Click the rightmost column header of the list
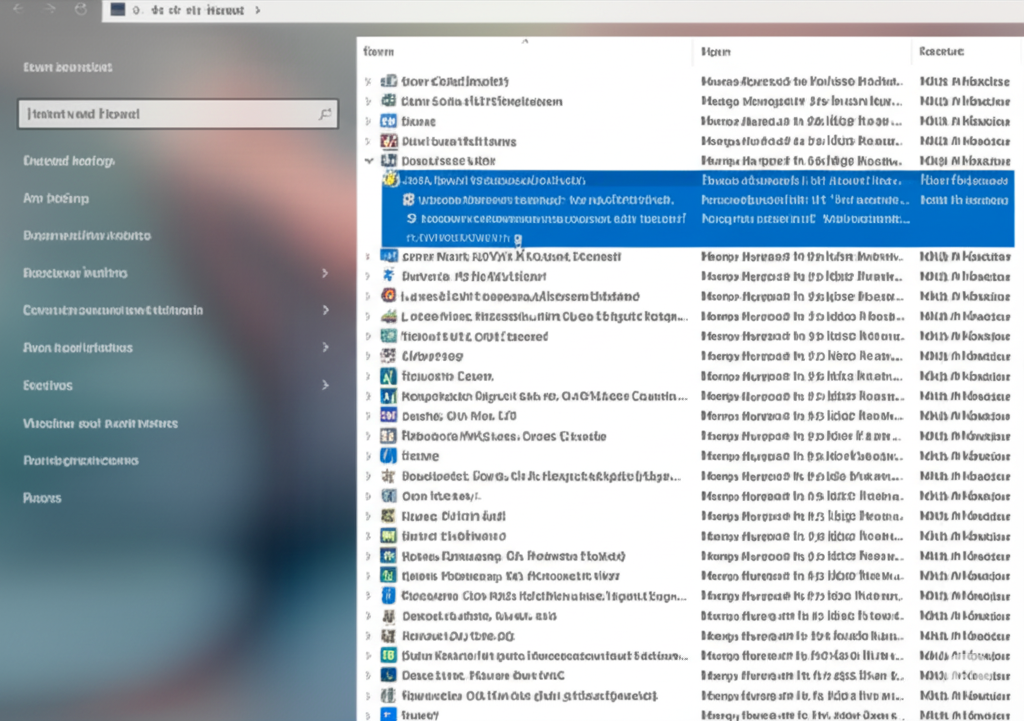The width and height of the screenshot is (1024, 721). [x=941, y=51]
